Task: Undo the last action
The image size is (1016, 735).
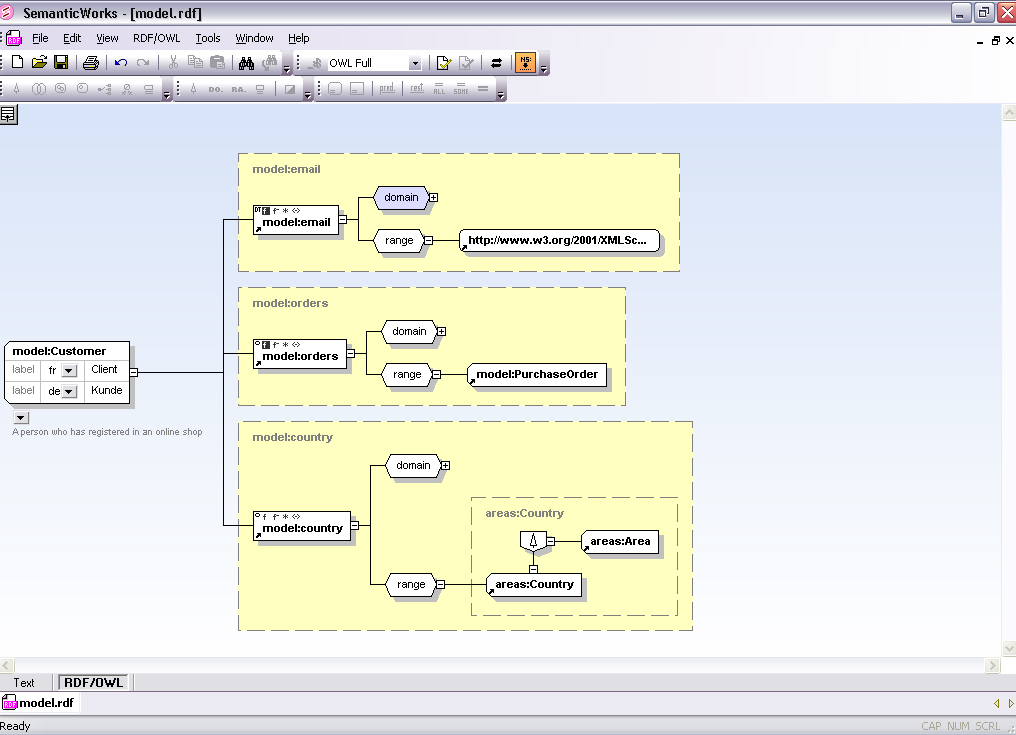Action: tap(121, 63)
